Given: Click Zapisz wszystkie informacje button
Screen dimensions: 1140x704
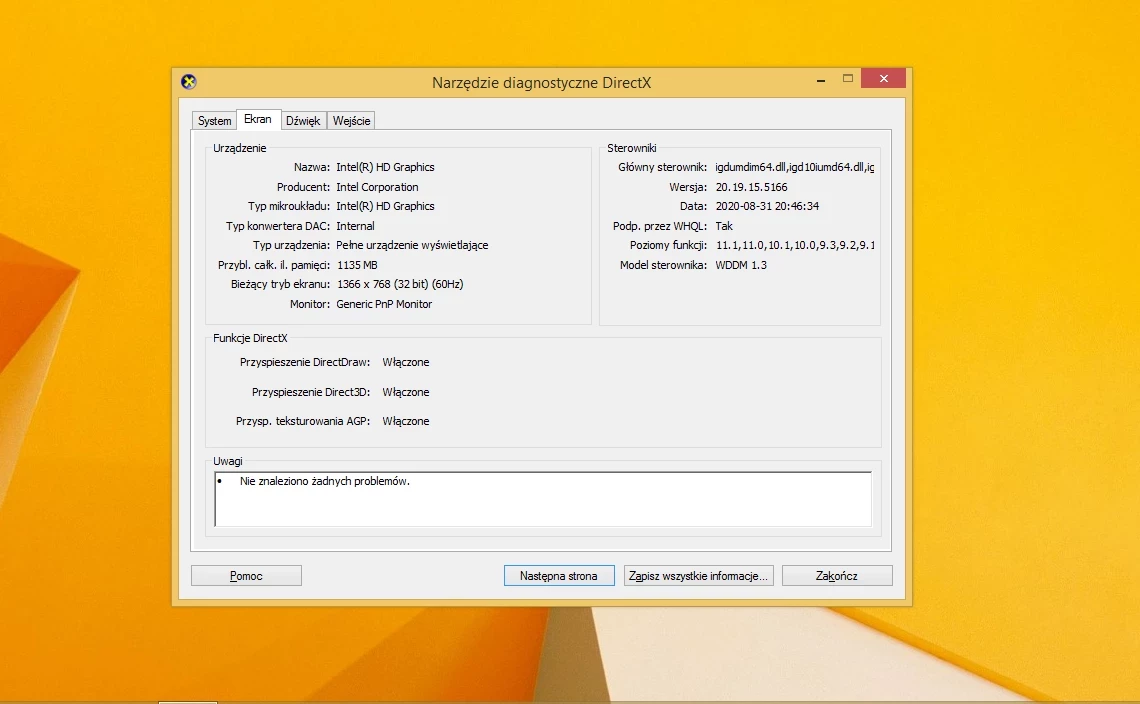Looking at the screenshot, I should (x=699, y=576).
